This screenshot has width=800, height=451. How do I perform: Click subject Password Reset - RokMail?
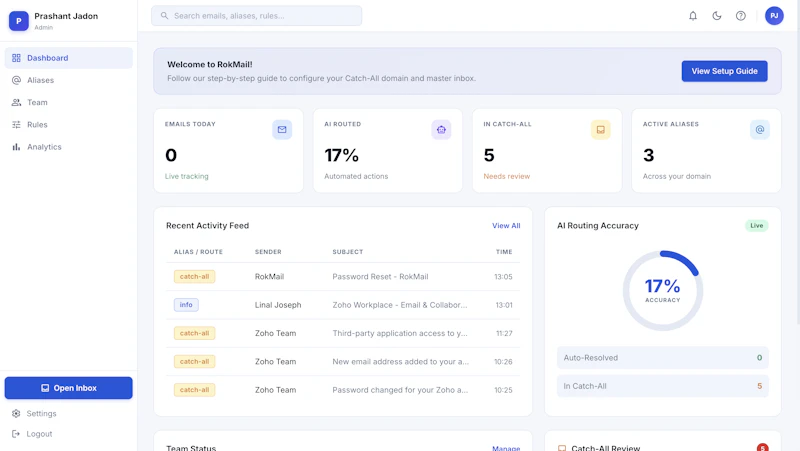pos(380,277)
